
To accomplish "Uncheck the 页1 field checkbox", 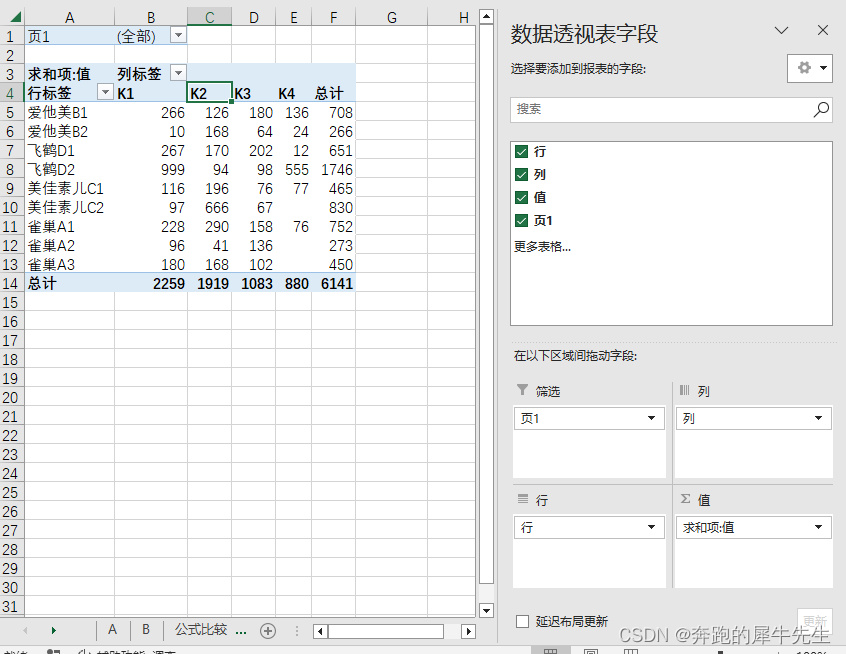I will pos(521,220).
